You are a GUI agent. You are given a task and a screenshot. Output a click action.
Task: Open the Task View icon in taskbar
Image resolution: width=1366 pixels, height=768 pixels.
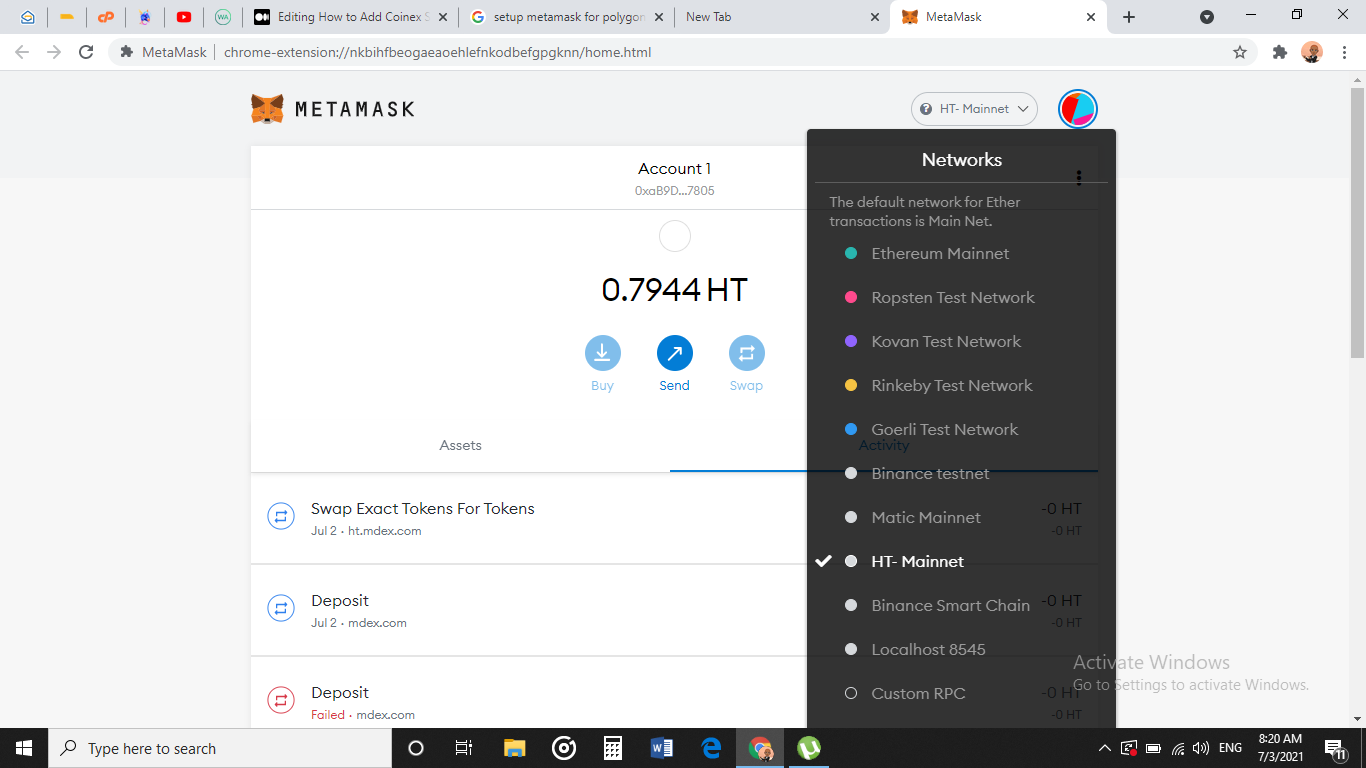coord(464,748)
